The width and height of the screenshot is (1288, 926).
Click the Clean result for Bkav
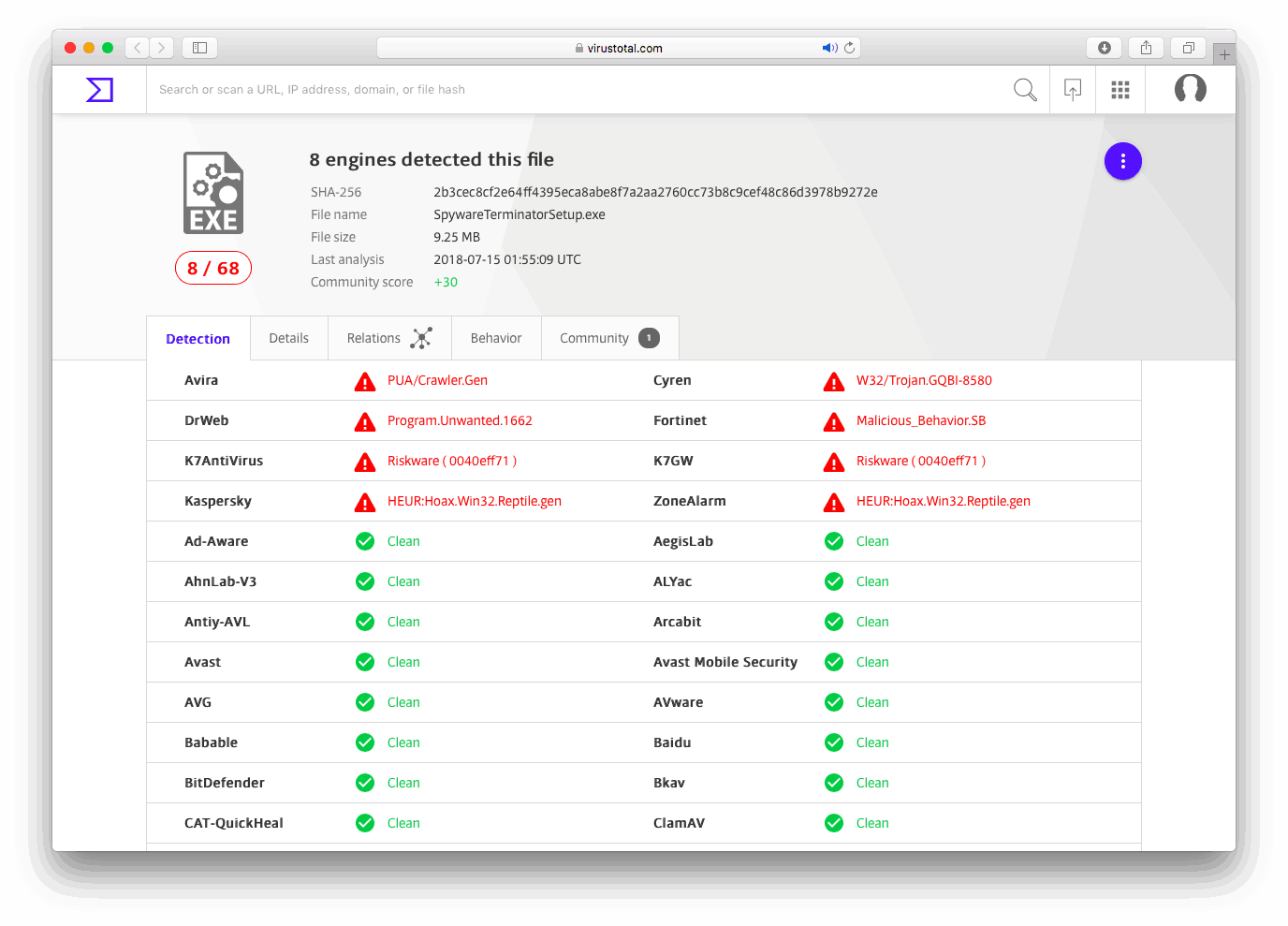(872, 783)
